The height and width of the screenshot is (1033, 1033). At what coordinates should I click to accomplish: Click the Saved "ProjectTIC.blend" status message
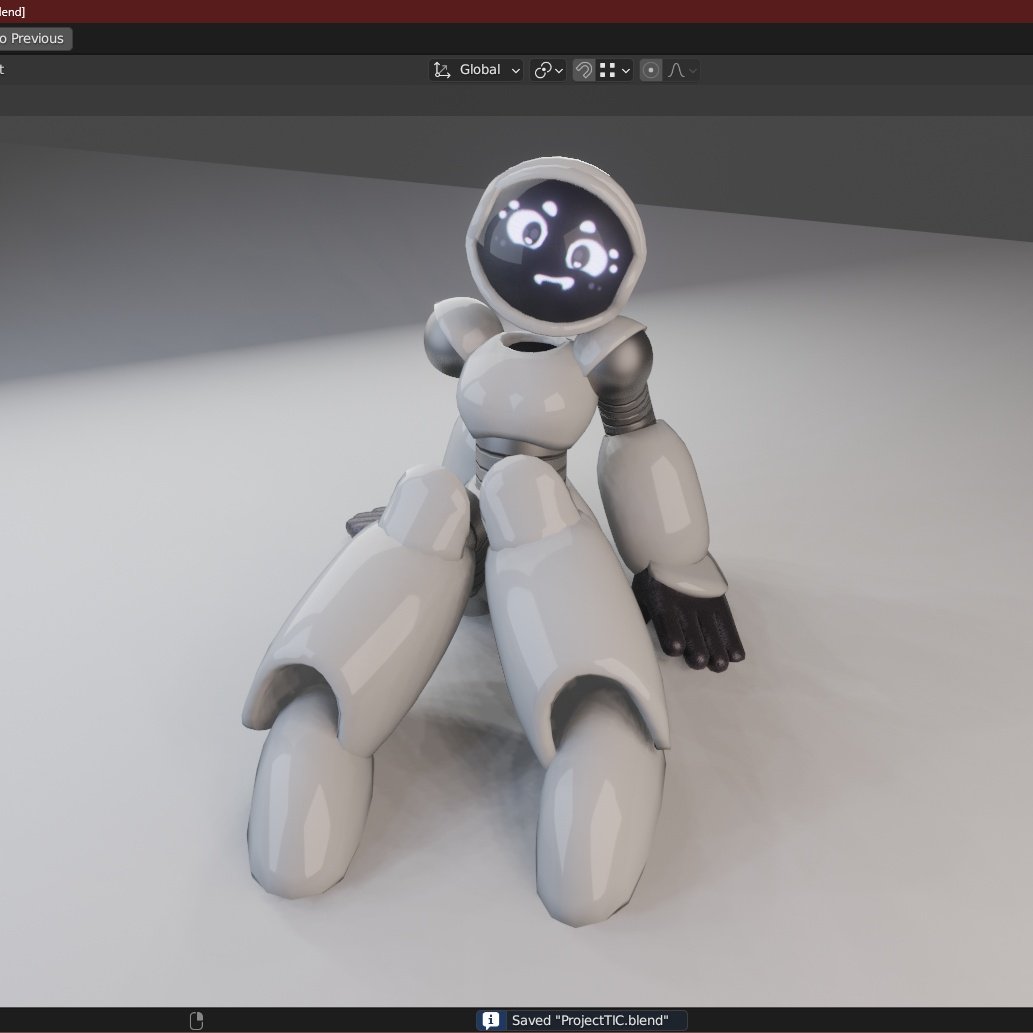point(590,1020)
